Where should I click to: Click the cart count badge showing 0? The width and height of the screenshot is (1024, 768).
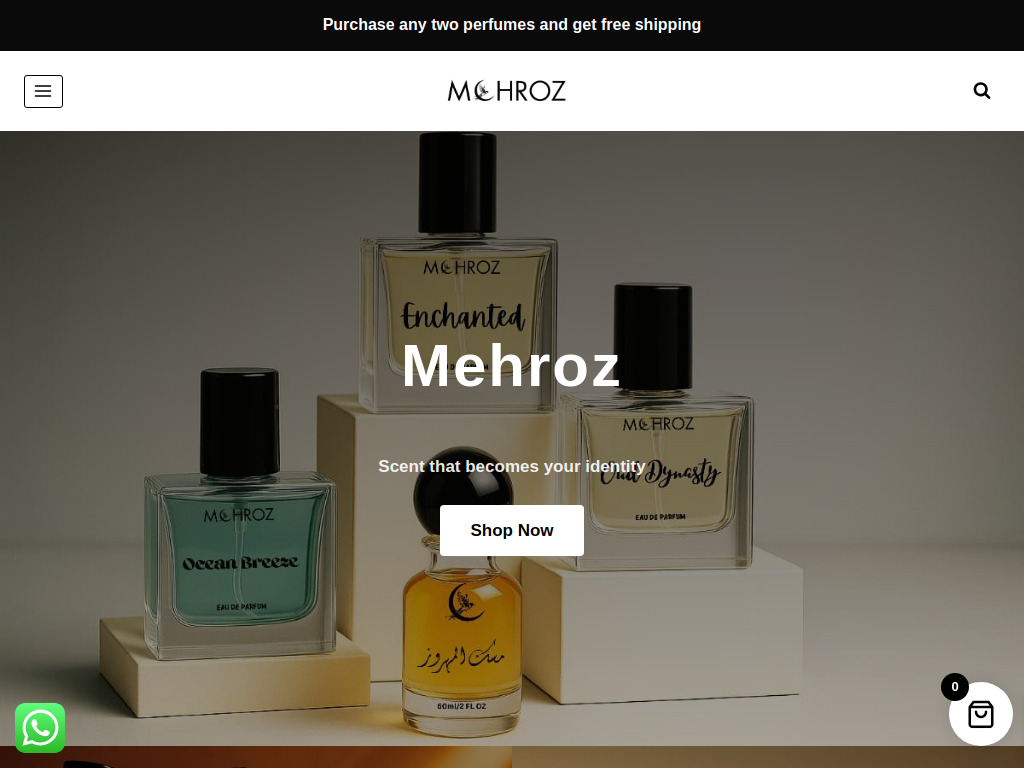(x=955, y=687)
